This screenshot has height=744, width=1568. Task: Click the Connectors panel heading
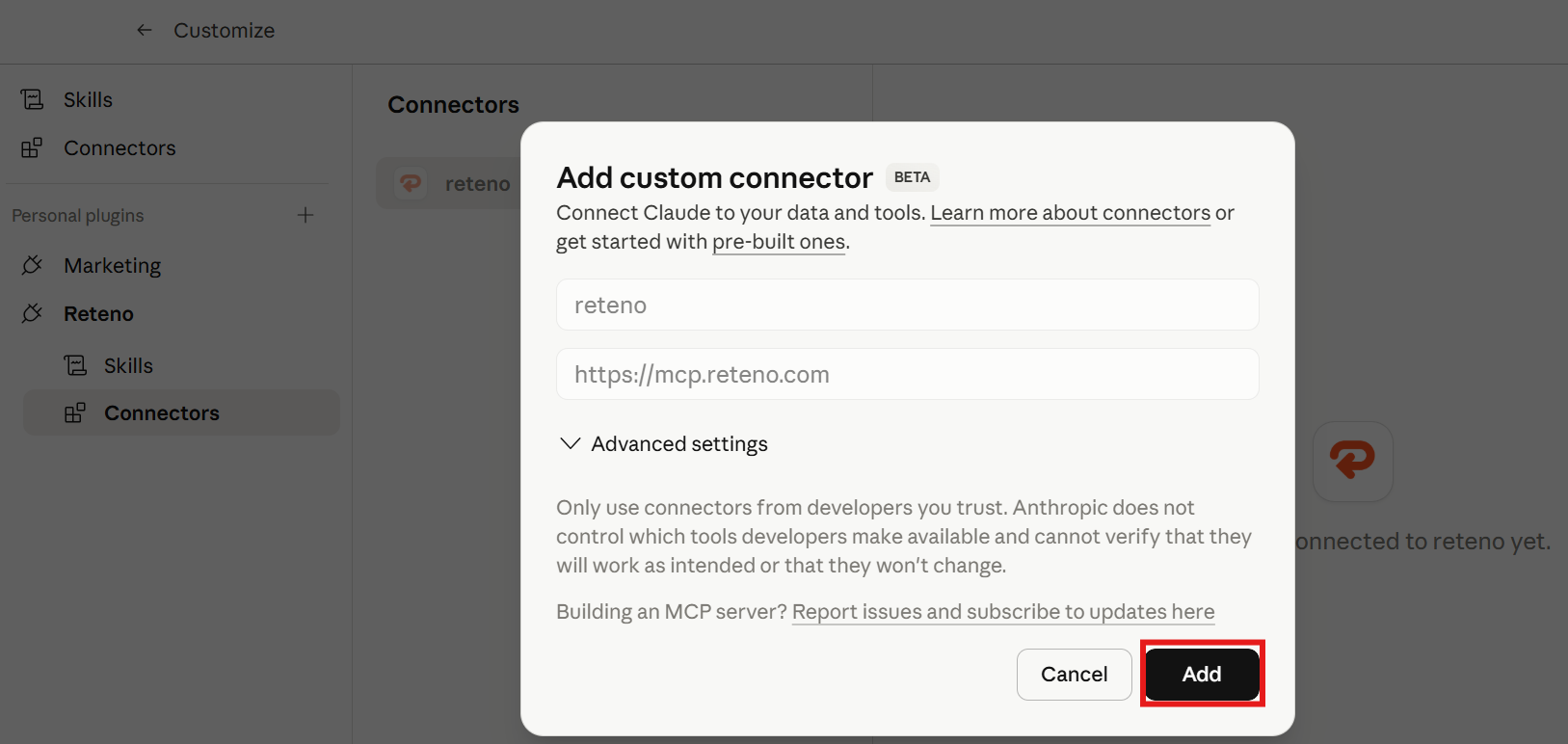453,104
